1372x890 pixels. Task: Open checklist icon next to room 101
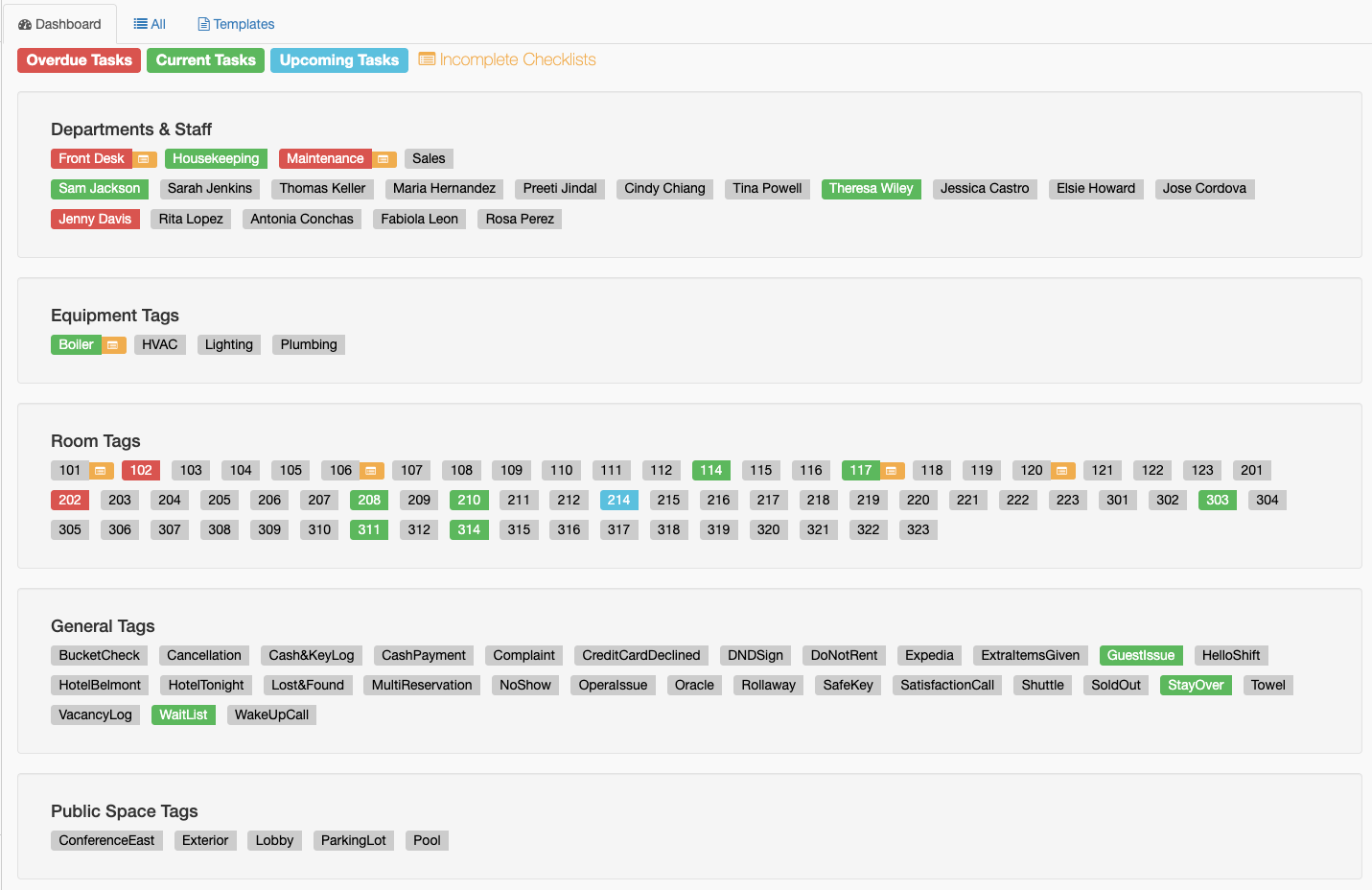click(101, 471)
